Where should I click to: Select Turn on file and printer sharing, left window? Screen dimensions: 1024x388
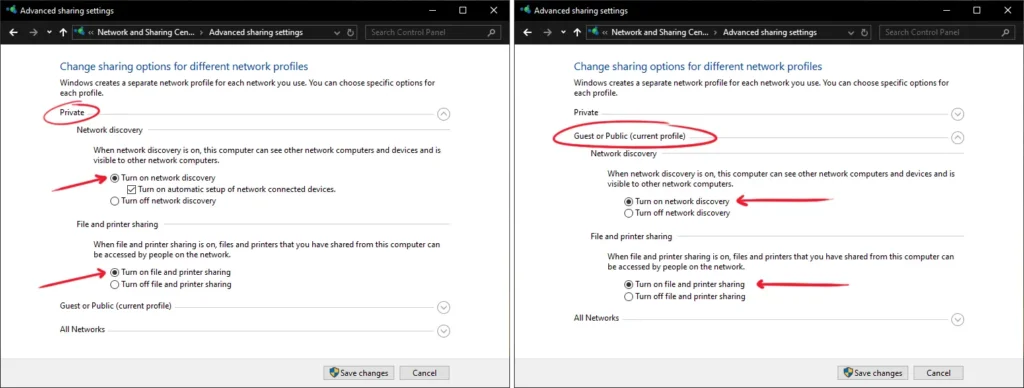(170, 272)
